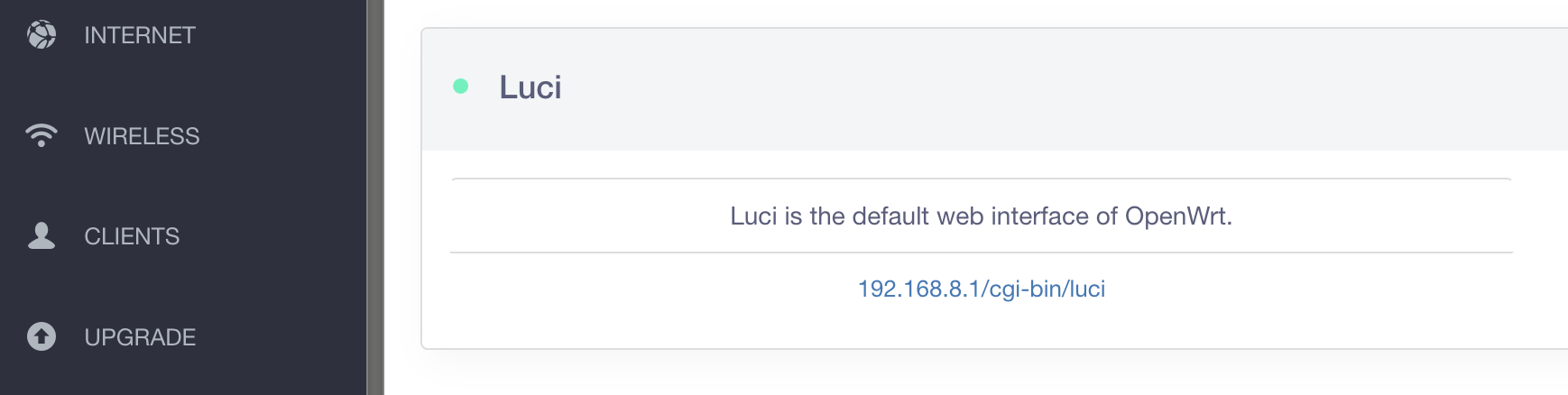Viewport: 1568px width, 395px height.
Task: Select the CLIENTS menu label
Action: 132,236
